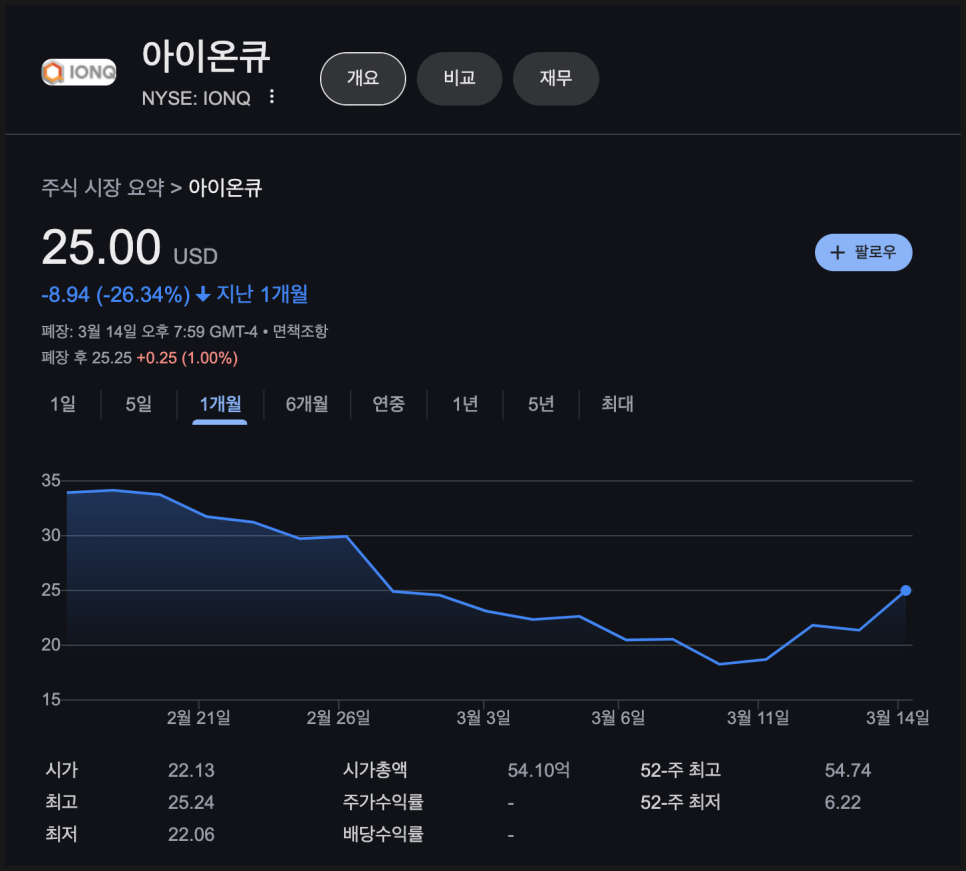The image size is (966, 871).
Task: Click the 시가총액 value 54.10억
Action: point(538,770)
